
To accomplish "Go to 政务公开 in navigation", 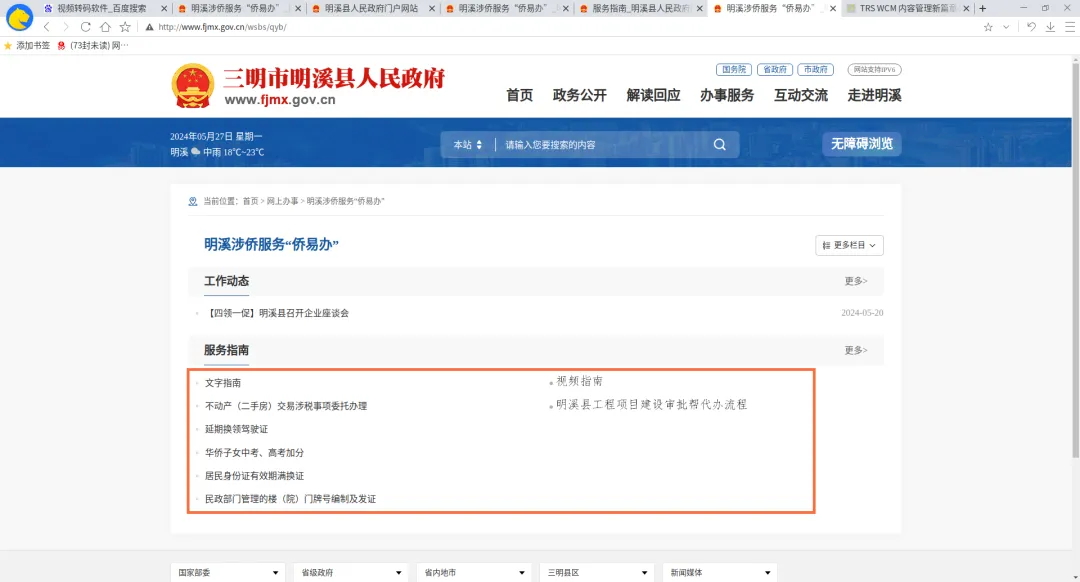I will click(580, 95).
